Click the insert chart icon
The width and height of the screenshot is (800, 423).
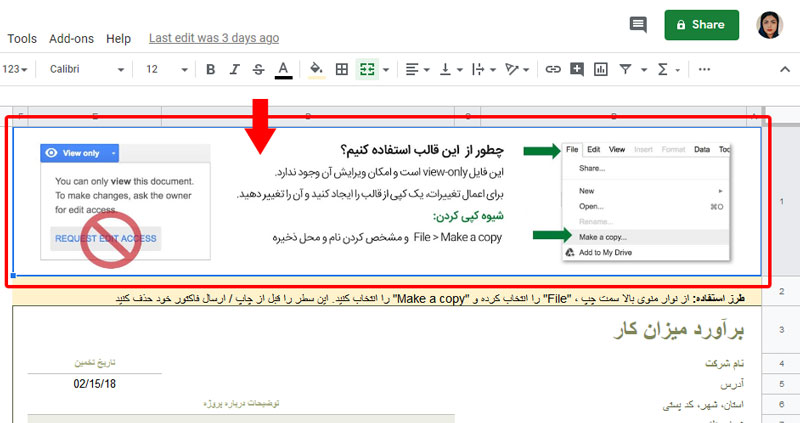pos(602,69)
